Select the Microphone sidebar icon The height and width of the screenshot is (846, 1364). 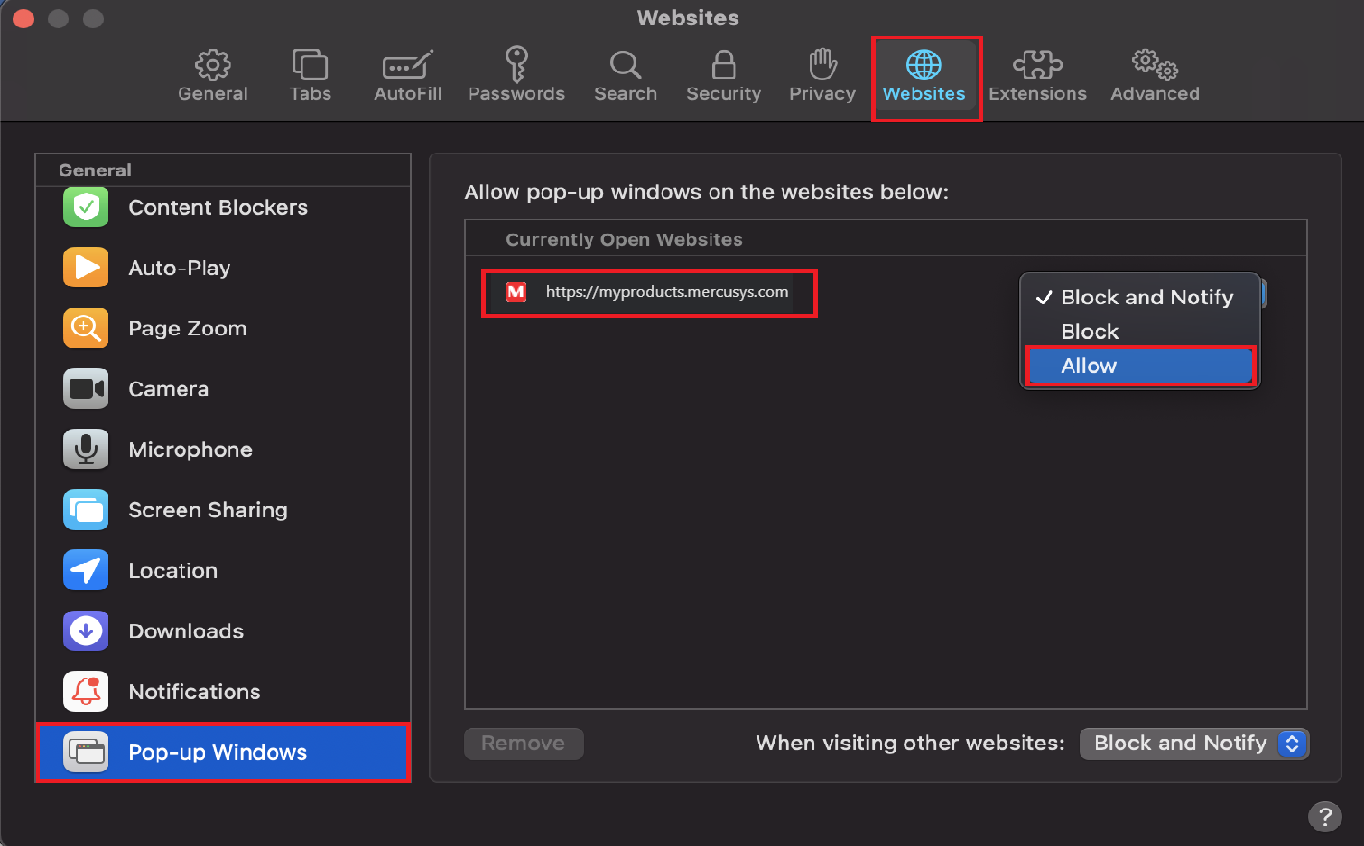pyautogui.click(x=85, y=449)
